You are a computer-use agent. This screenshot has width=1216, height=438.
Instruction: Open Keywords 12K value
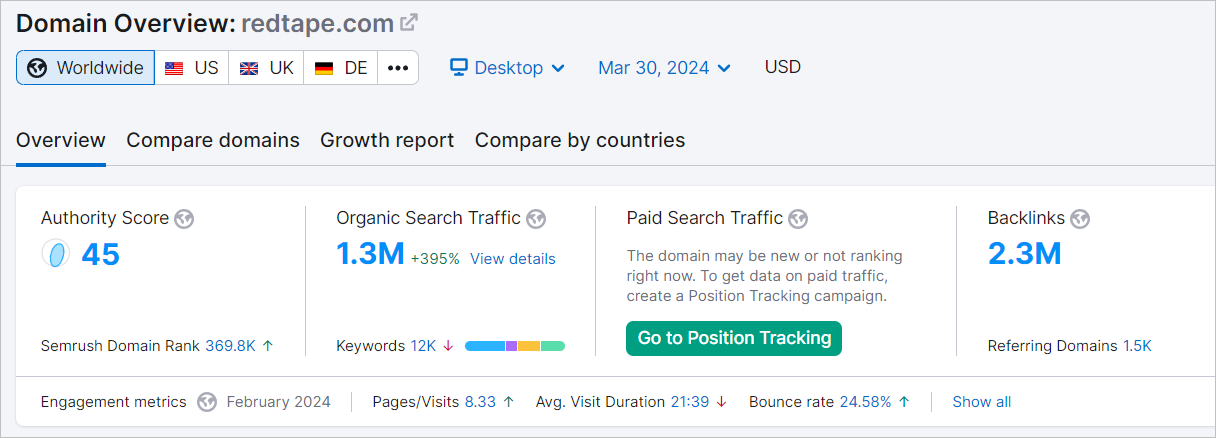[423, 346]
